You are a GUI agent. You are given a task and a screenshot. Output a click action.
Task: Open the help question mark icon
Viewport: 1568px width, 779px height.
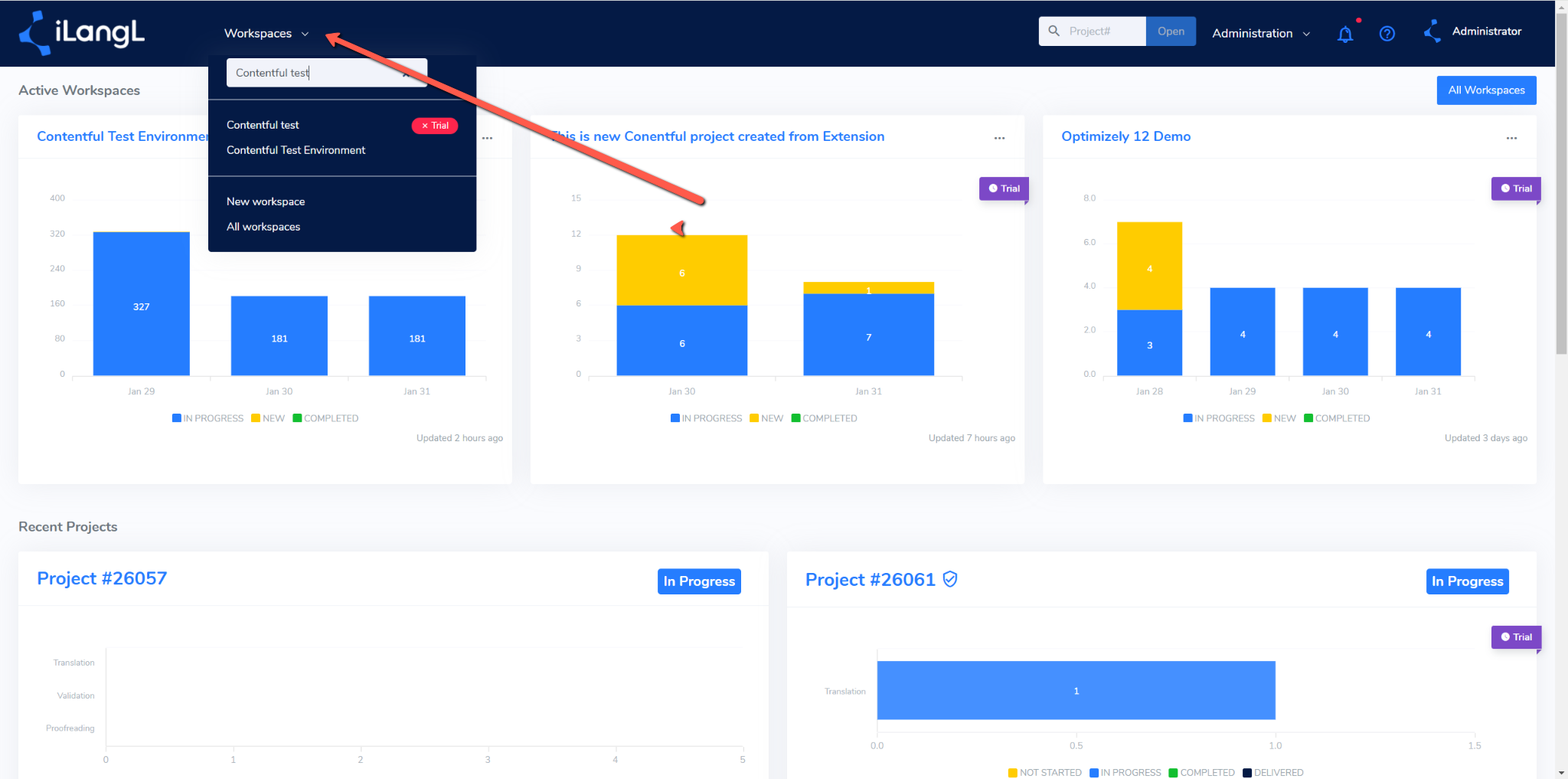click(x=1387, y=34)
